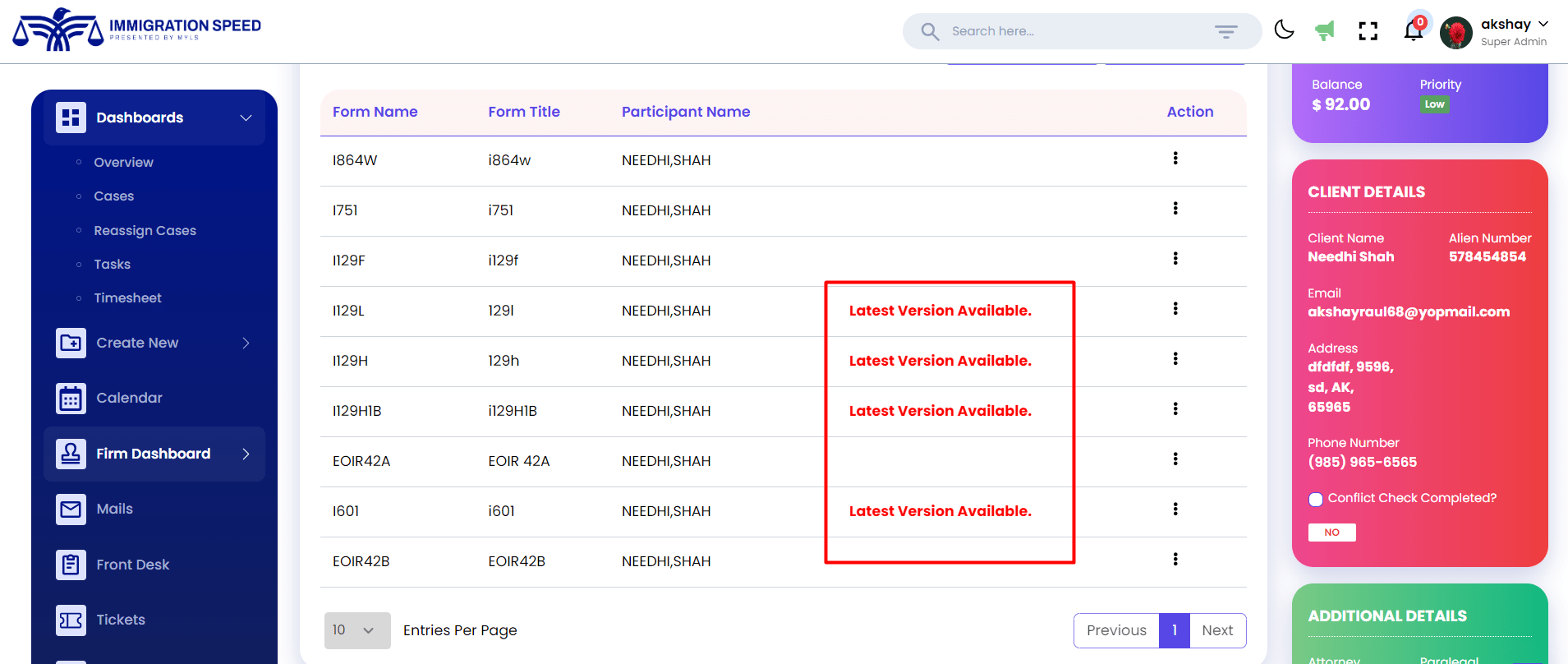The width and height of the screenshot is (1568, 664).
Task: Open action menu for I601 row
Action: [1175, 509]
